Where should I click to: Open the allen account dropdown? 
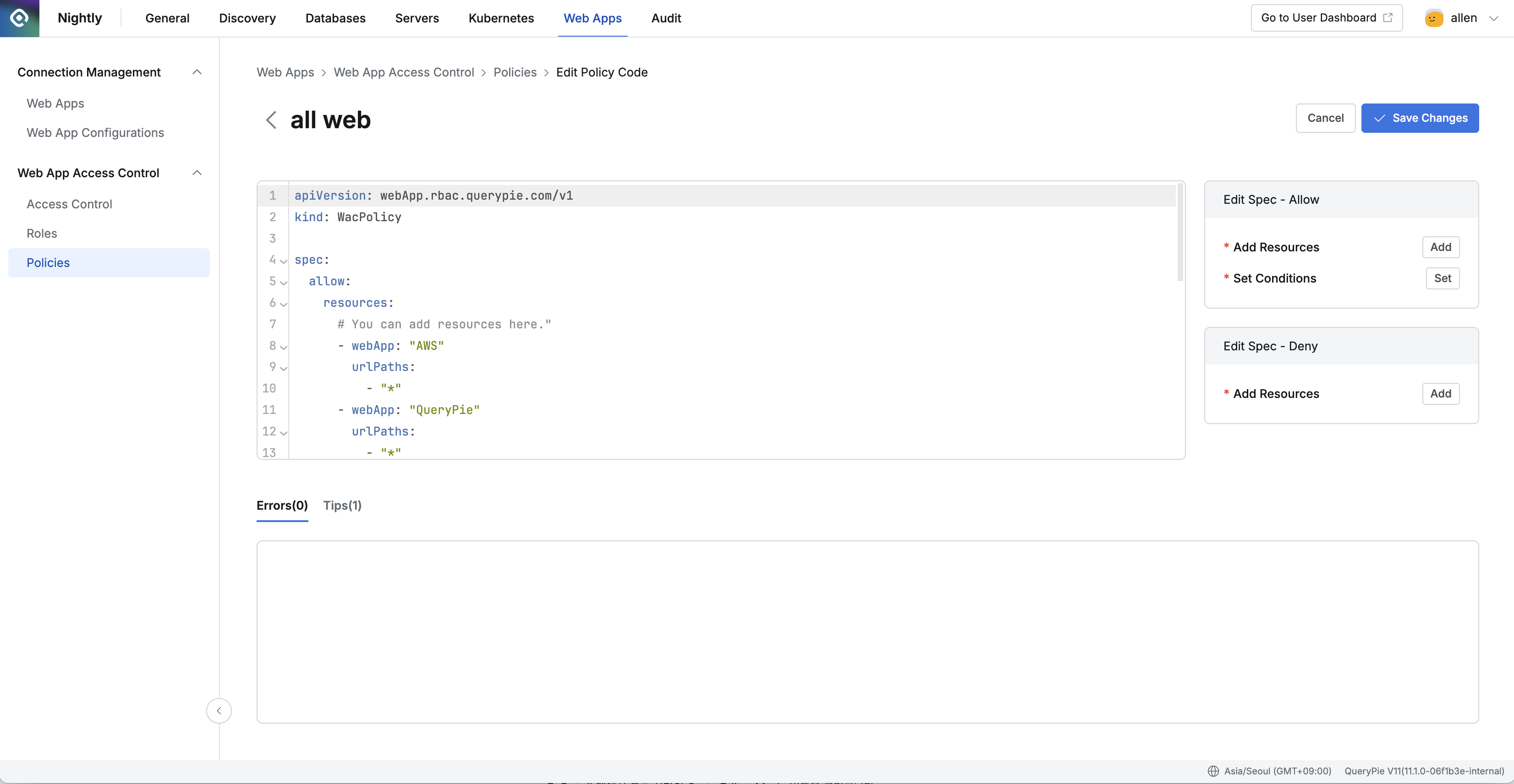click(1493, 18)
